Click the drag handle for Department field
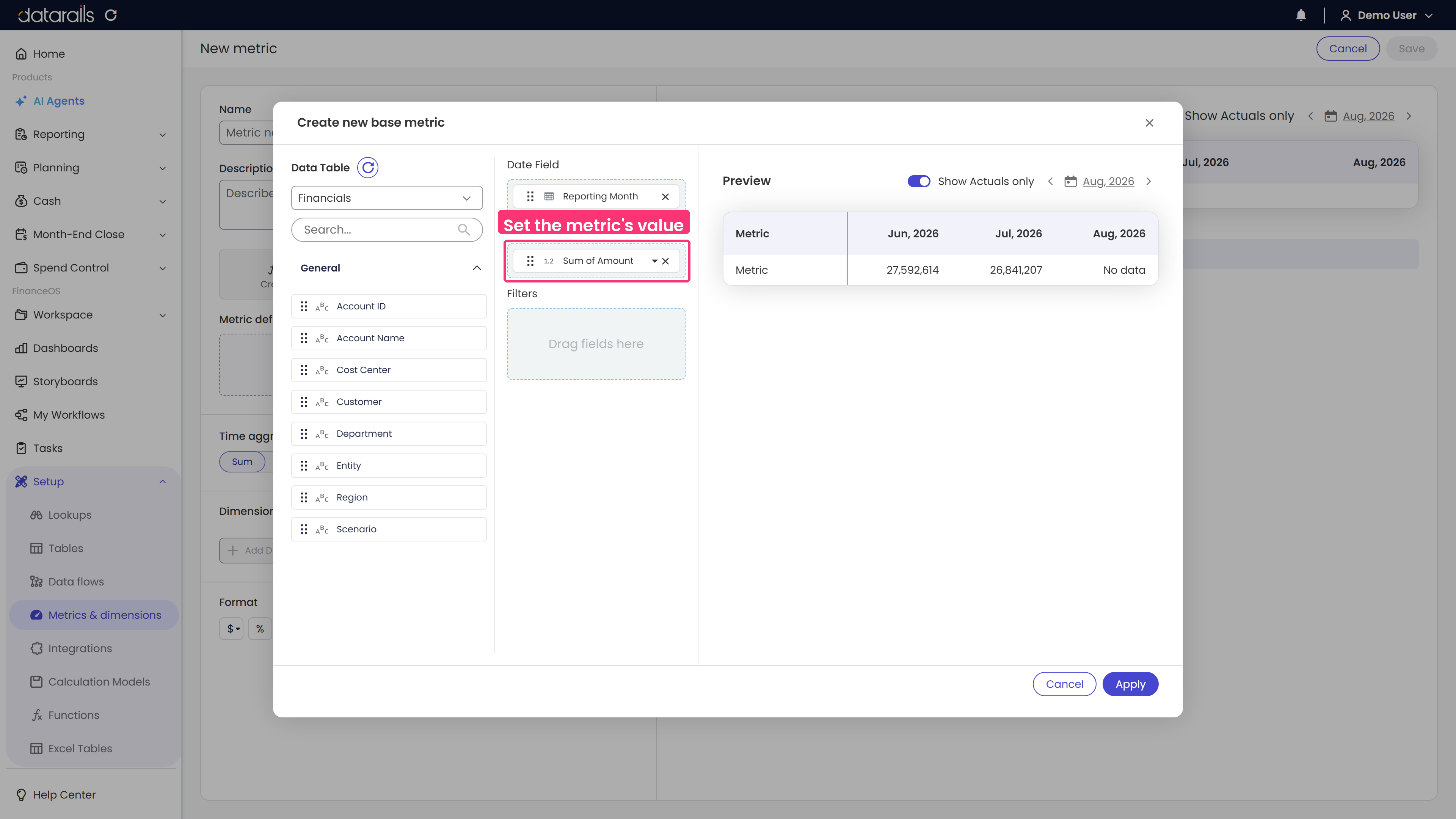Viewport: 1456px width, 819px height. click(x=304, y=433)
